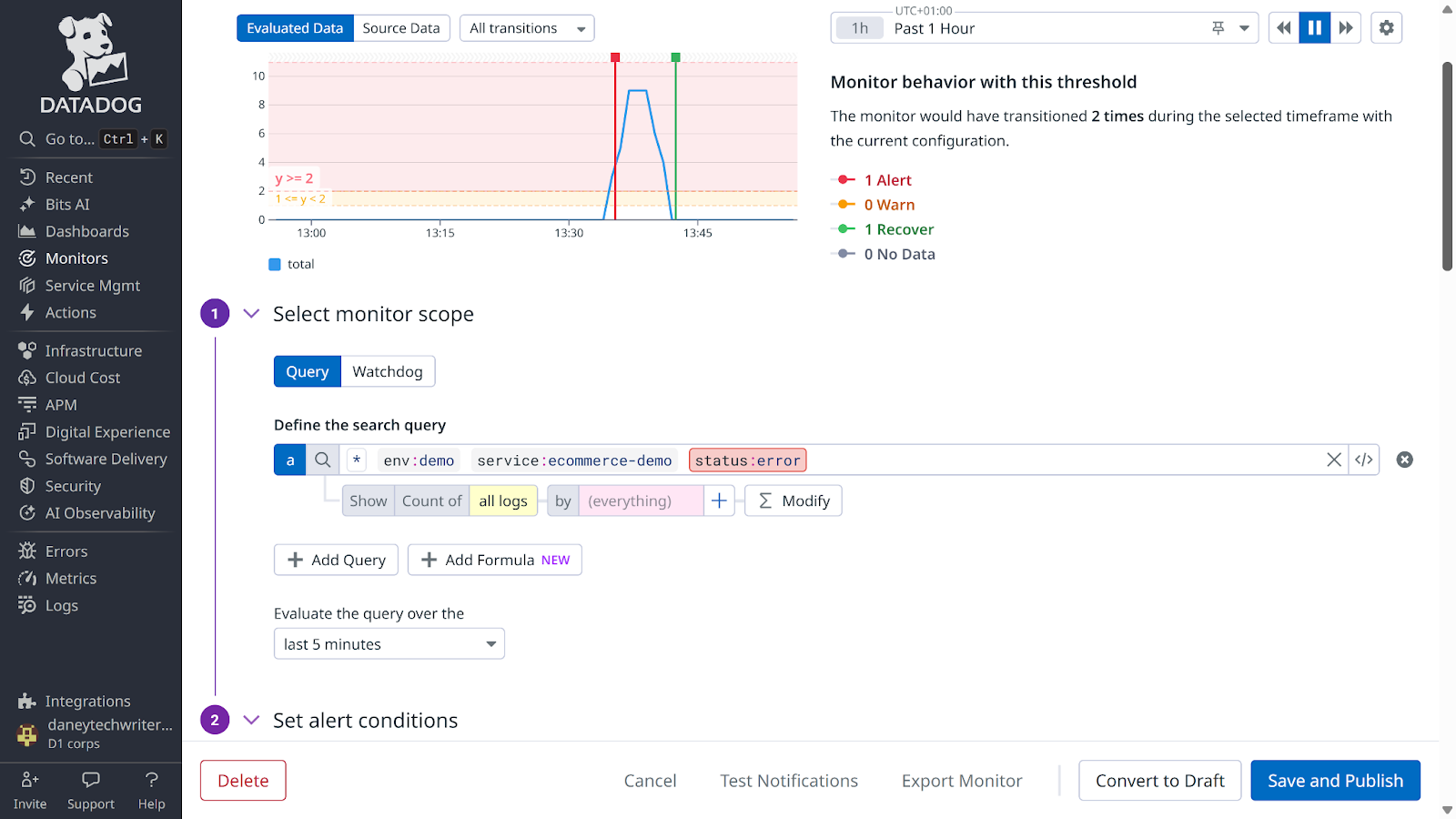Pause live time updates
The height and width of the screenshot is (819, 1456).
pyautogui.click(x=1315, y=27)
